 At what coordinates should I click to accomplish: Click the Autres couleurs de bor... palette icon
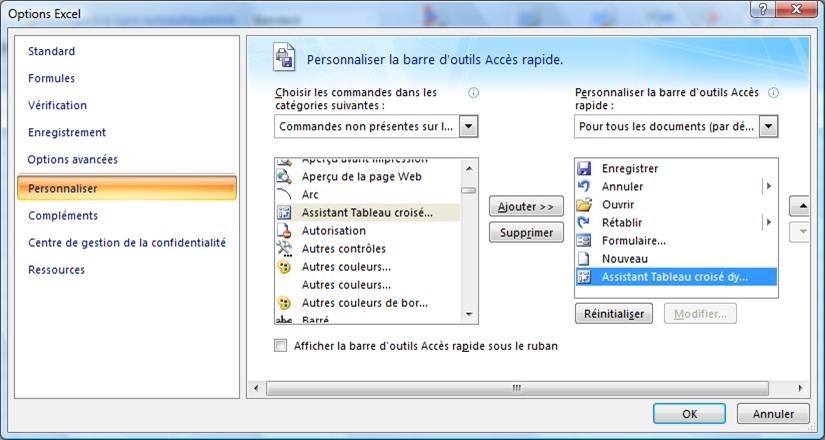pyautogui.click(x=284, y=303)
